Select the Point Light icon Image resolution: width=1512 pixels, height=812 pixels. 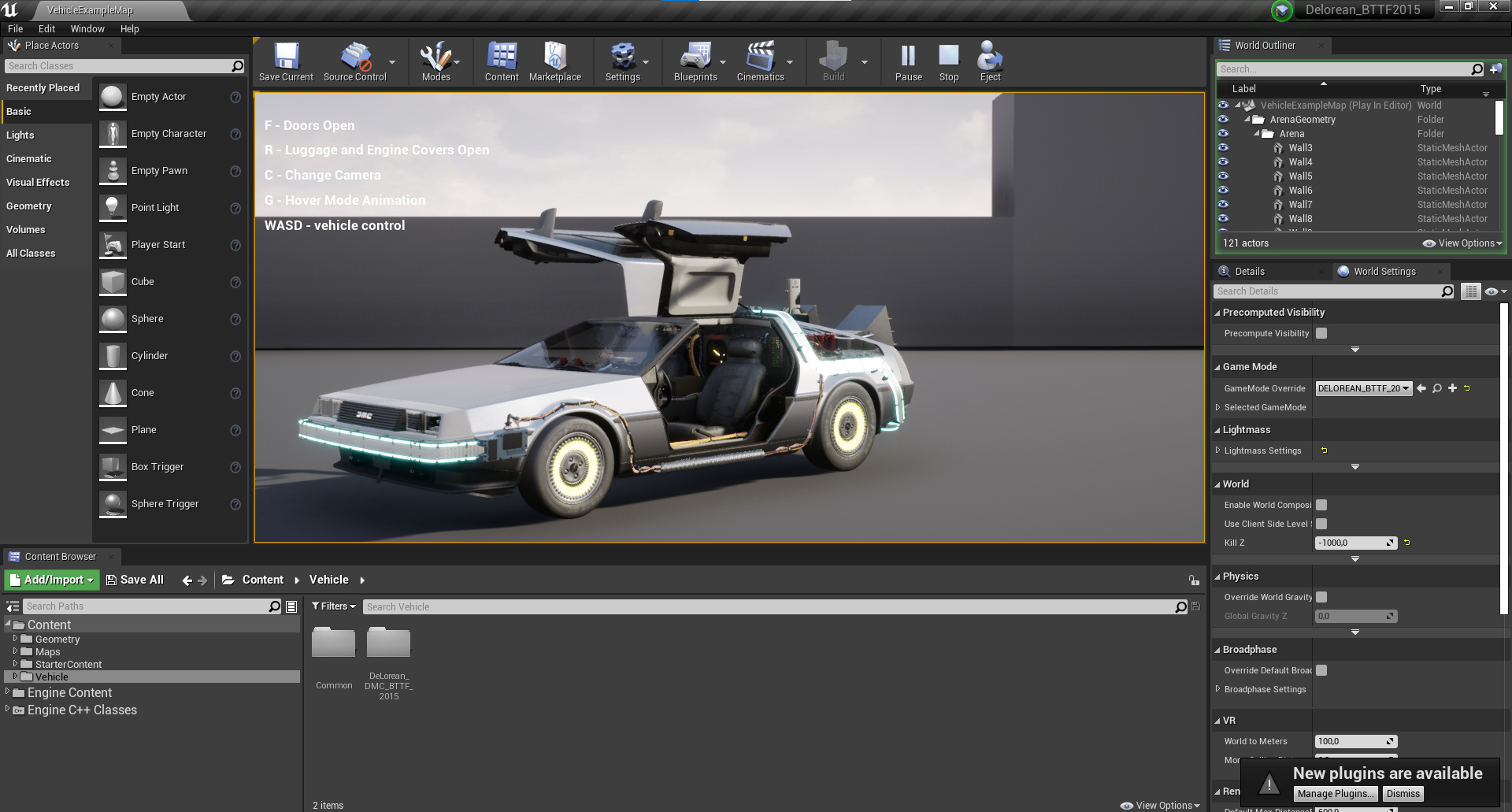(x=113, y=208)
